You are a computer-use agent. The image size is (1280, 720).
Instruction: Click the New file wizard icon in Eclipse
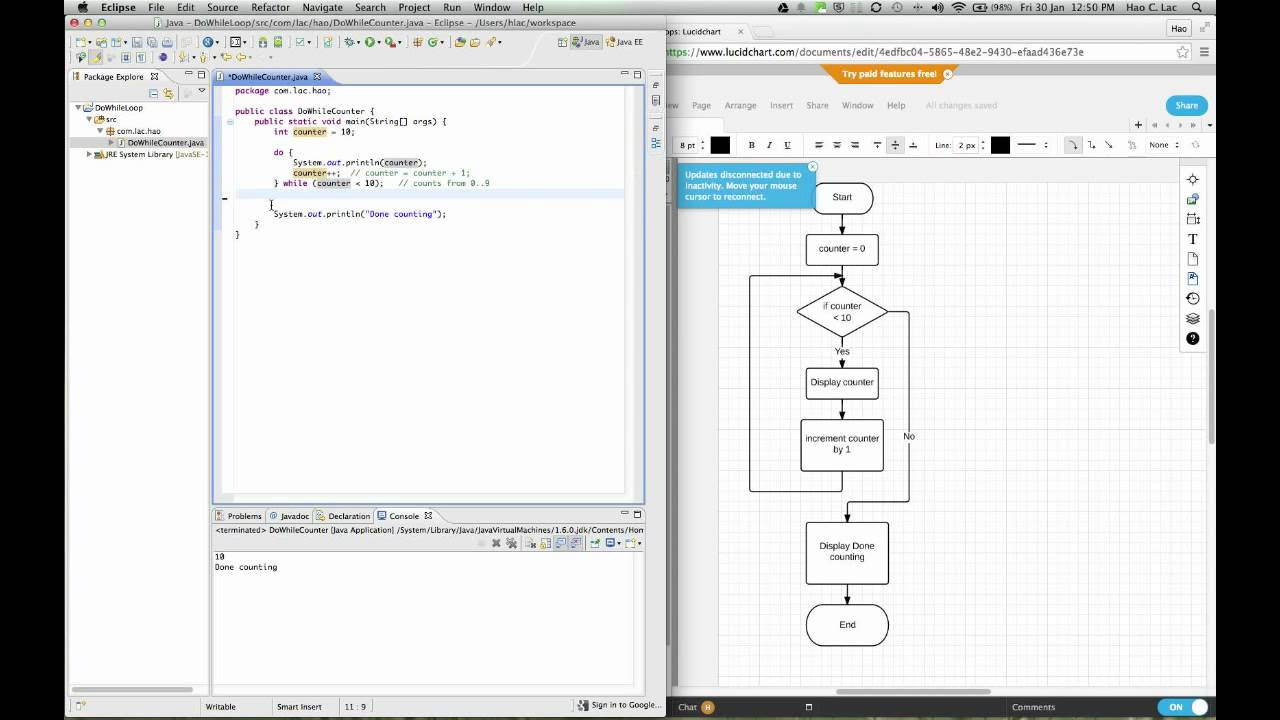point(80,42)
